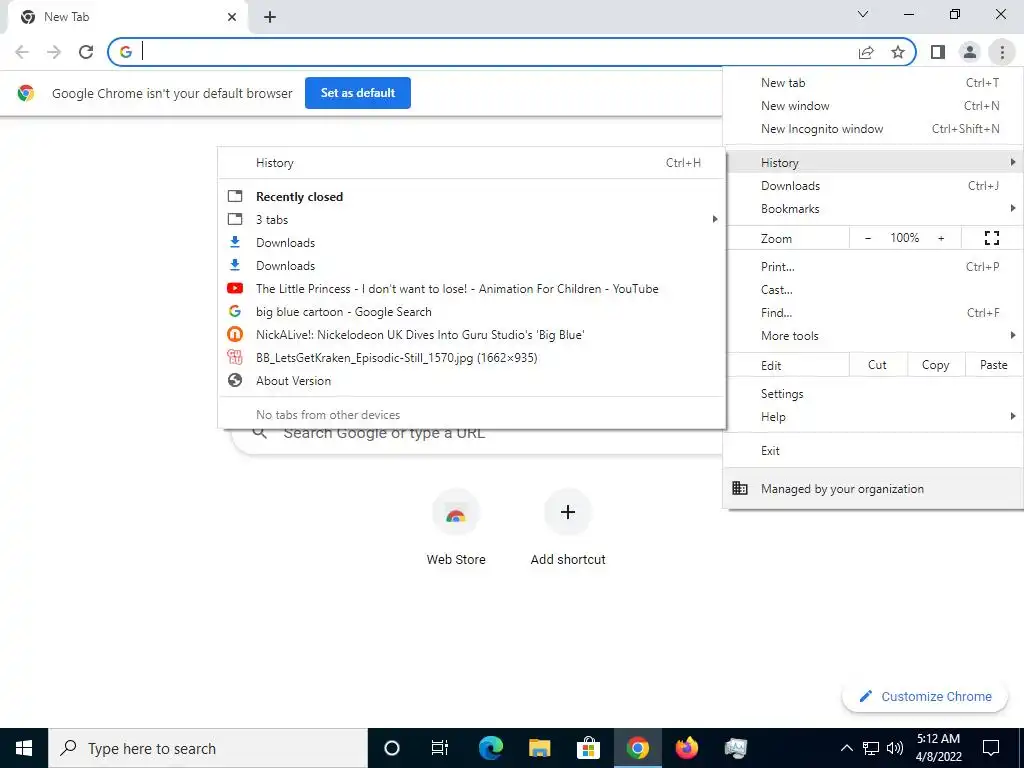Open Settings from Chrome menu
The height and width of the screenshot is (768, 1024).
click(873, 394)
